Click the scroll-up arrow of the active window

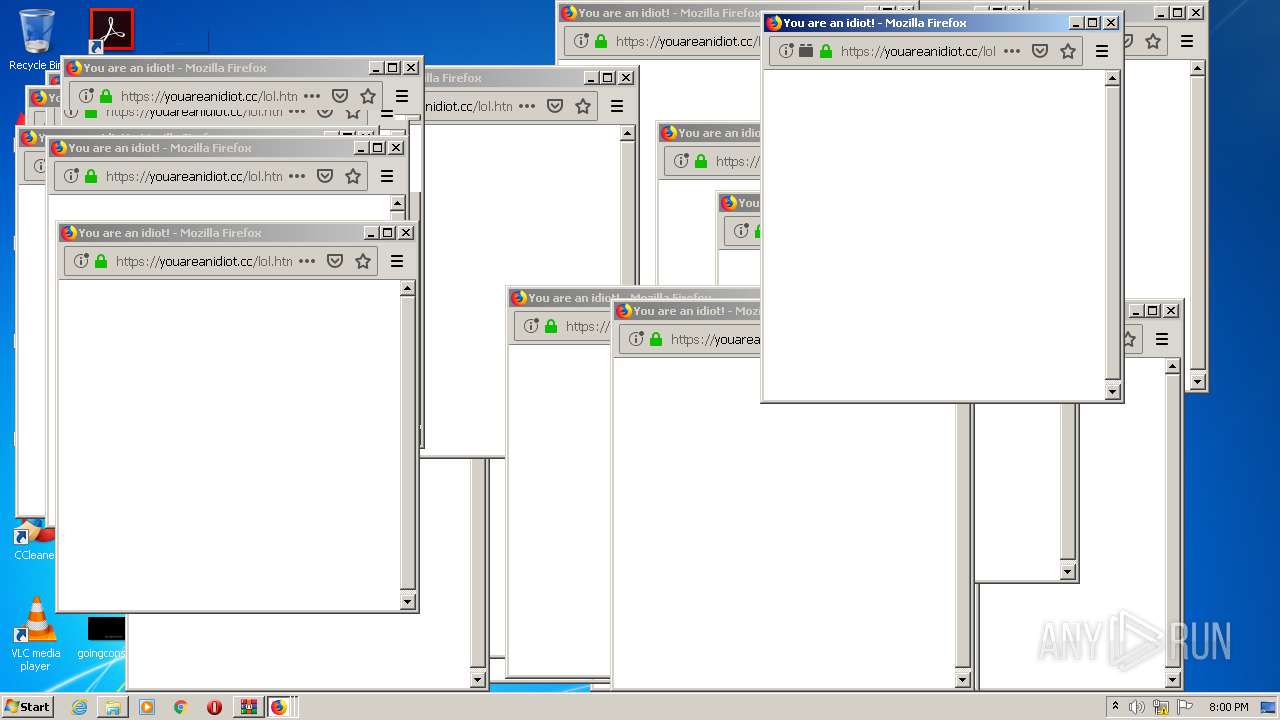1112,78
